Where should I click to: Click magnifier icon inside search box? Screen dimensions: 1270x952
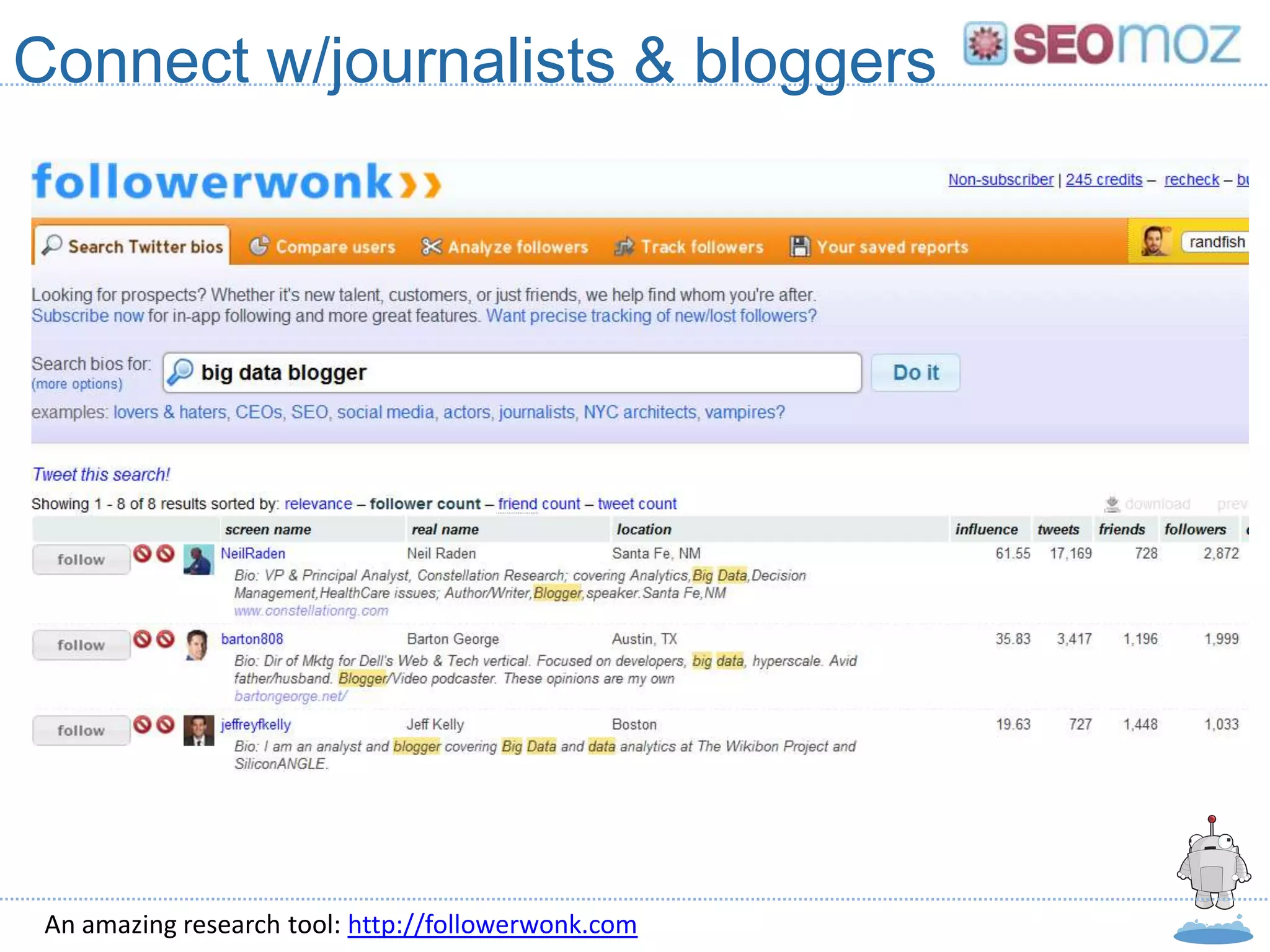pyautogui.click(x=181, y=372)
